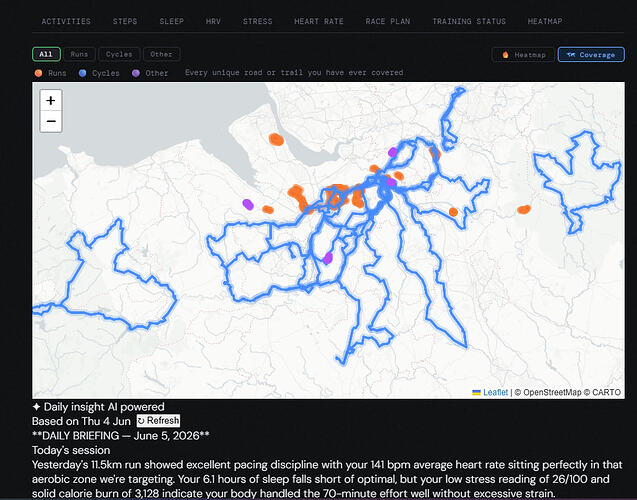Viewport: 637px width, 500px height.
Task: Refresh the daily insight
Action: (x=158, y=421)
